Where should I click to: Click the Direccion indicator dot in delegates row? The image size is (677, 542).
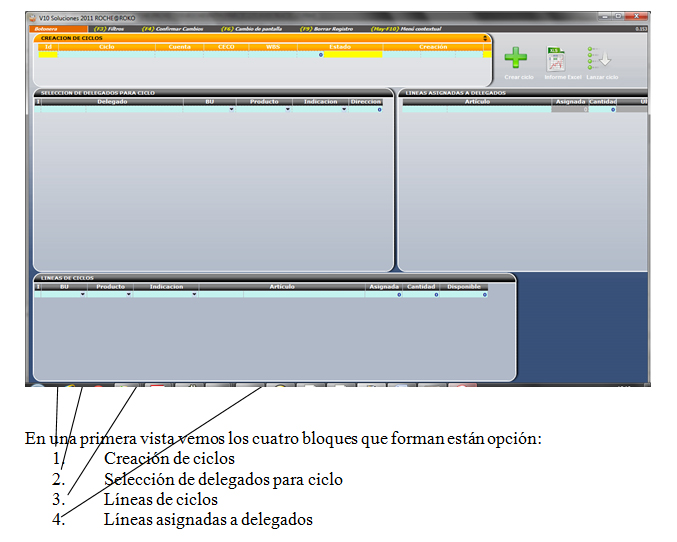(380, 109)
